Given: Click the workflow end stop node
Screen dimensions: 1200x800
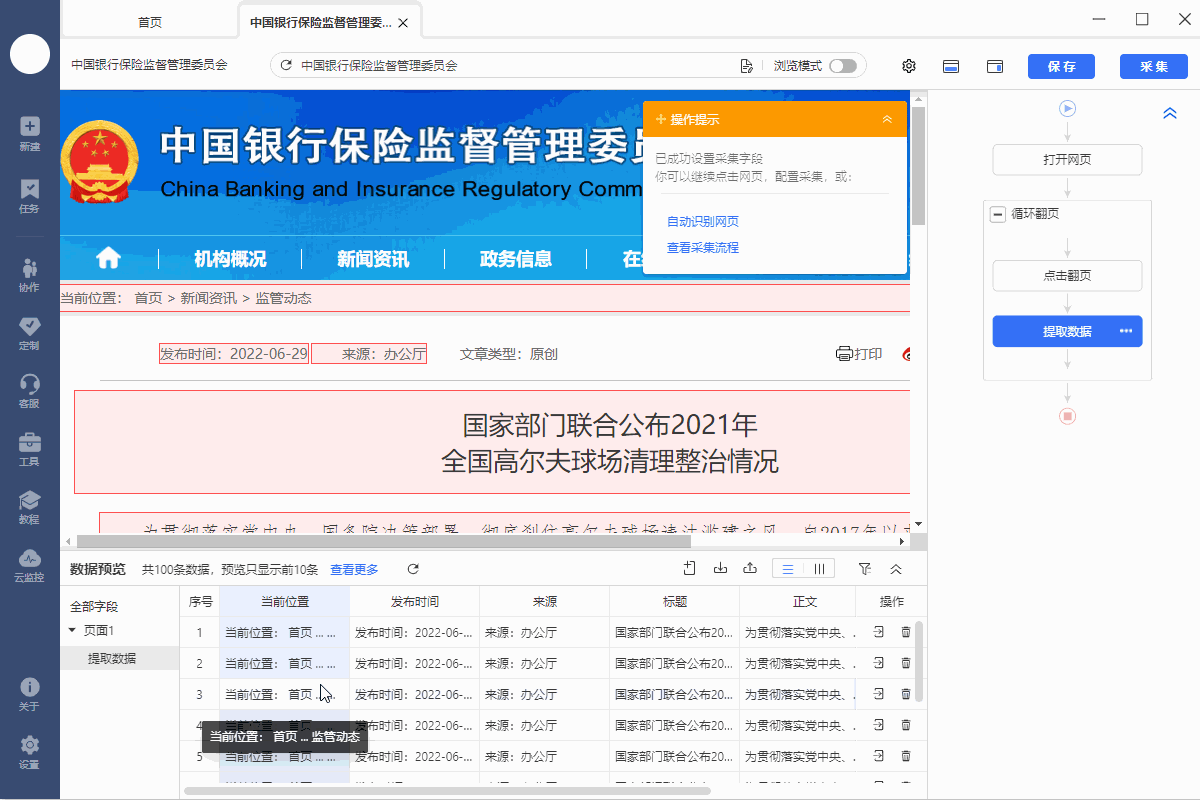Looking at the screenshot, I should click(x=1067, y=416).
